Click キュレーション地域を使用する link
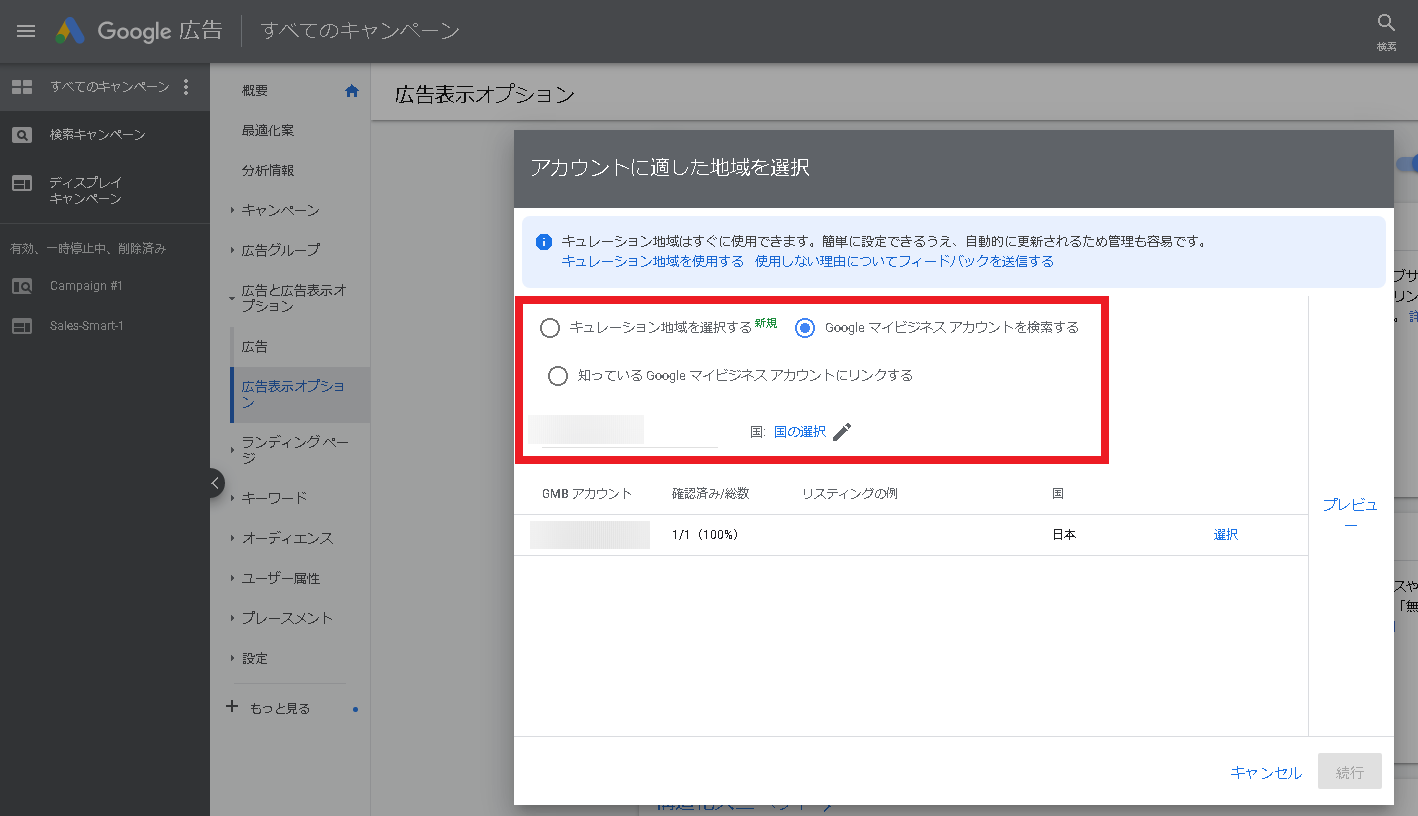 653,261
